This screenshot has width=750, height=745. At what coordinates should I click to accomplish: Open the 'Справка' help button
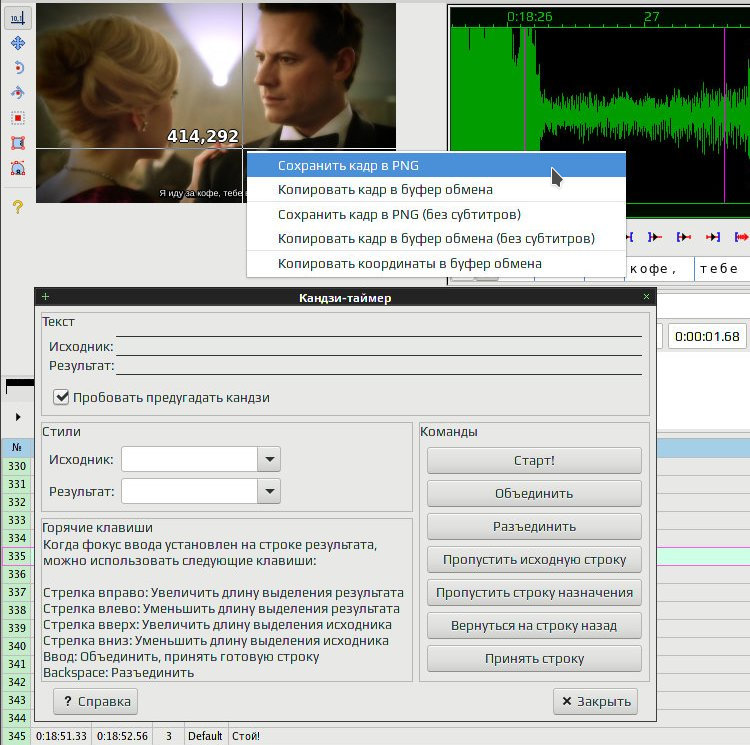click(96, 701)
